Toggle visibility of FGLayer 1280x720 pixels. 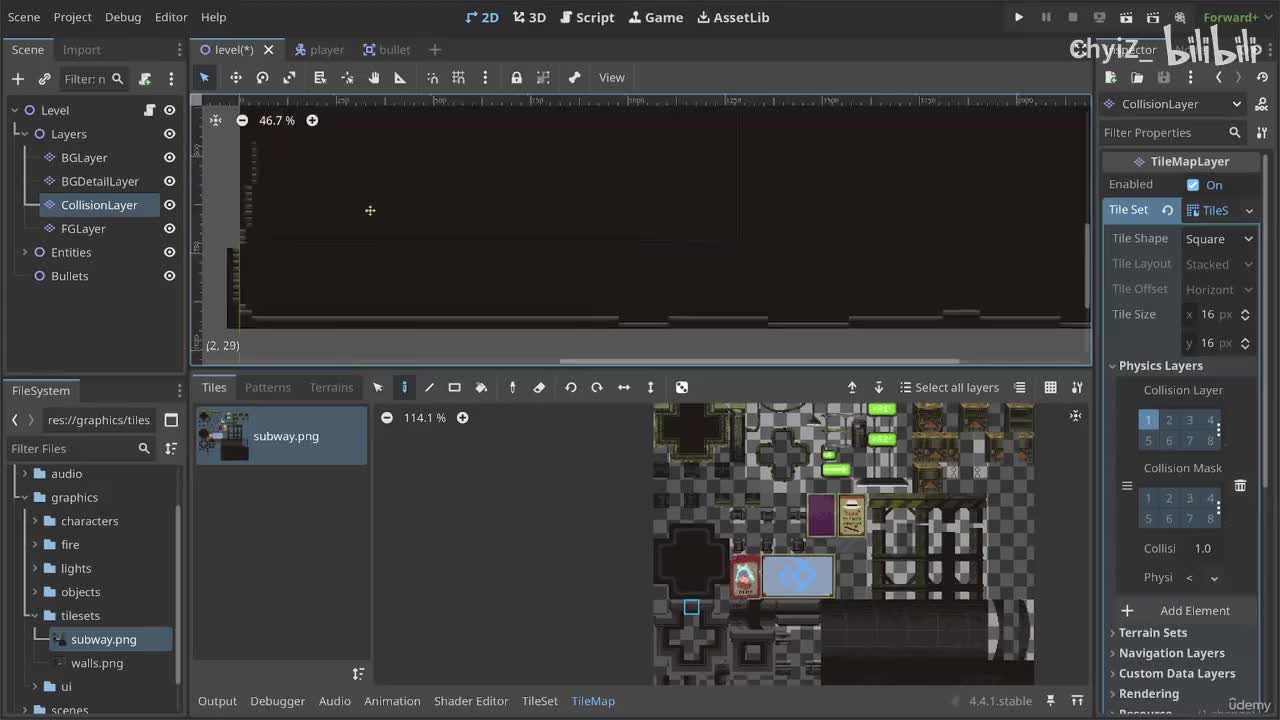169,229
